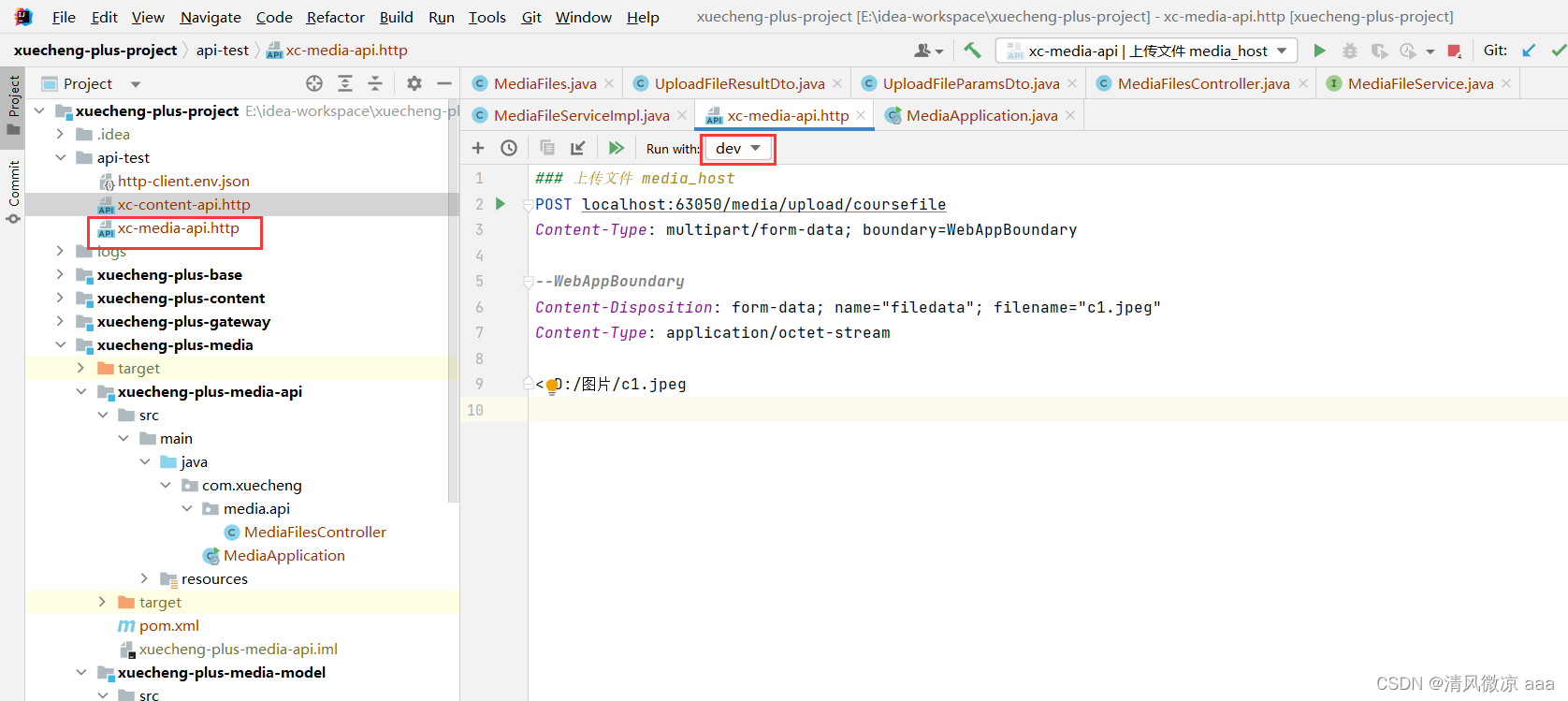The width and height of the screenshot is (1568, 701).
Task: Fold the request block on line 2
Action: coord(529,204)
